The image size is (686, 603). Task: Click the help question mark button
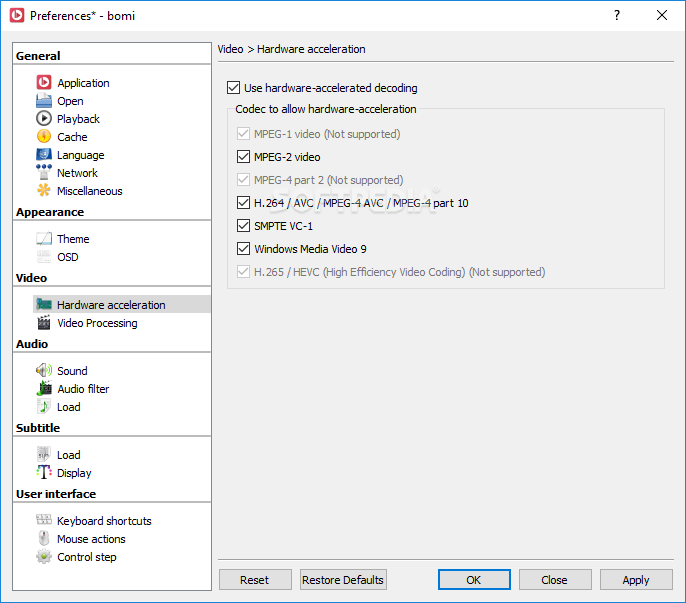[616, 15]
